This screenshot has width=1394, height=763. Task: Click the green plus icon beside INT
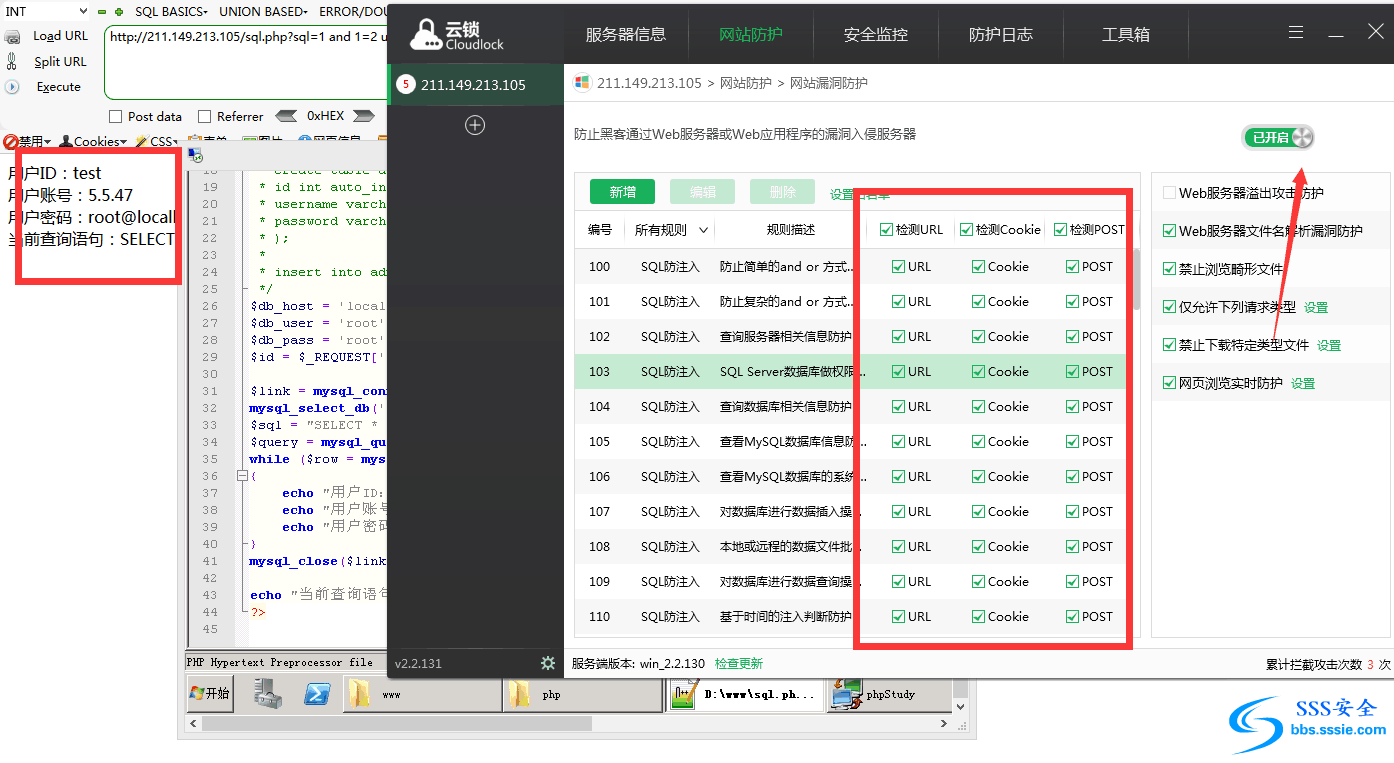(x=119, y=12)
